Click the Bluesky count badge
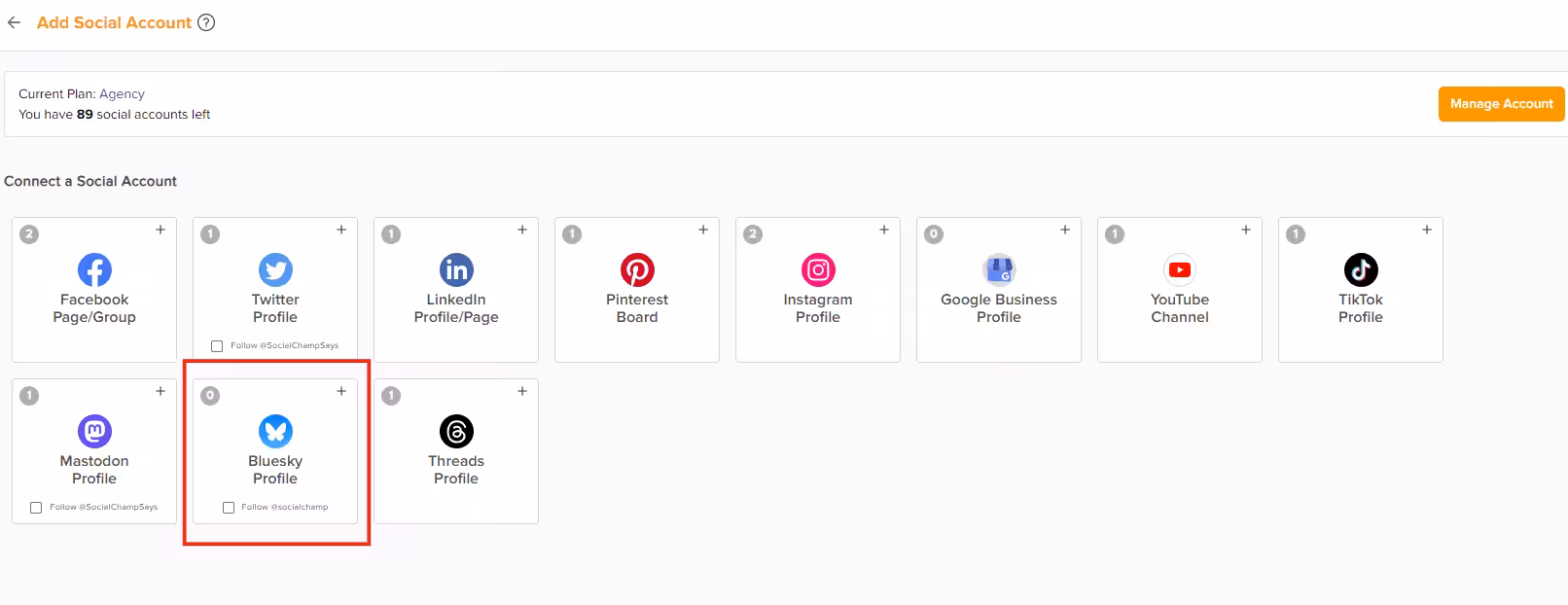 point(210,396)
